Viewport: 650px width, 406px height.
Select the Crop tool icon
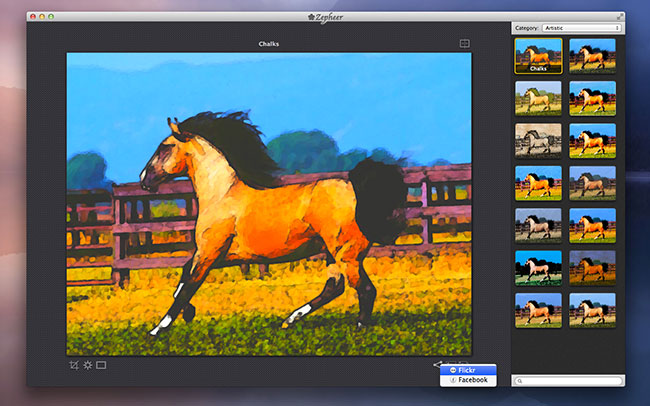[74, 365]
